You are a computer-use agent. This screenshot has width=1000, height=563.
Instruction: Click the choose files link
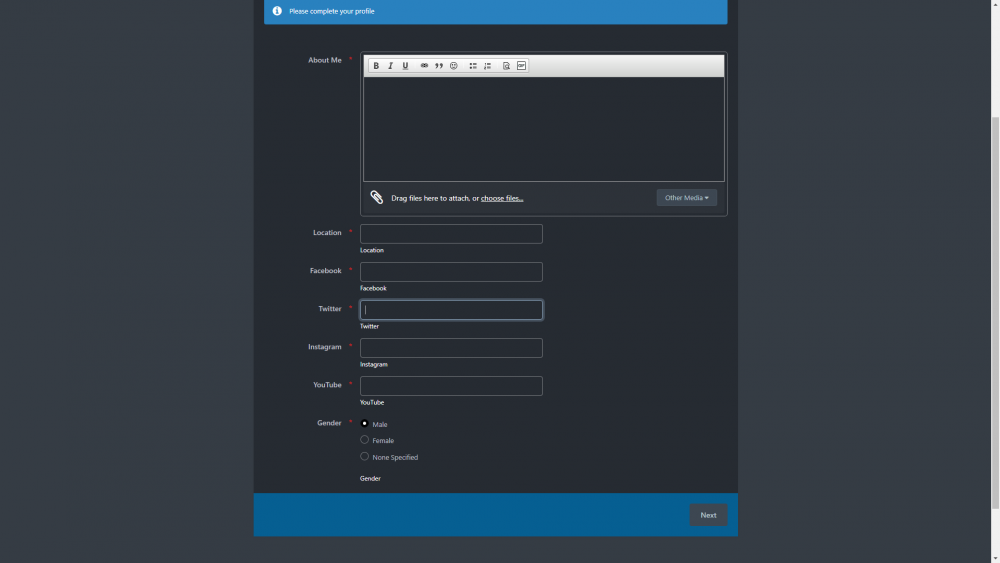point(501,198)
